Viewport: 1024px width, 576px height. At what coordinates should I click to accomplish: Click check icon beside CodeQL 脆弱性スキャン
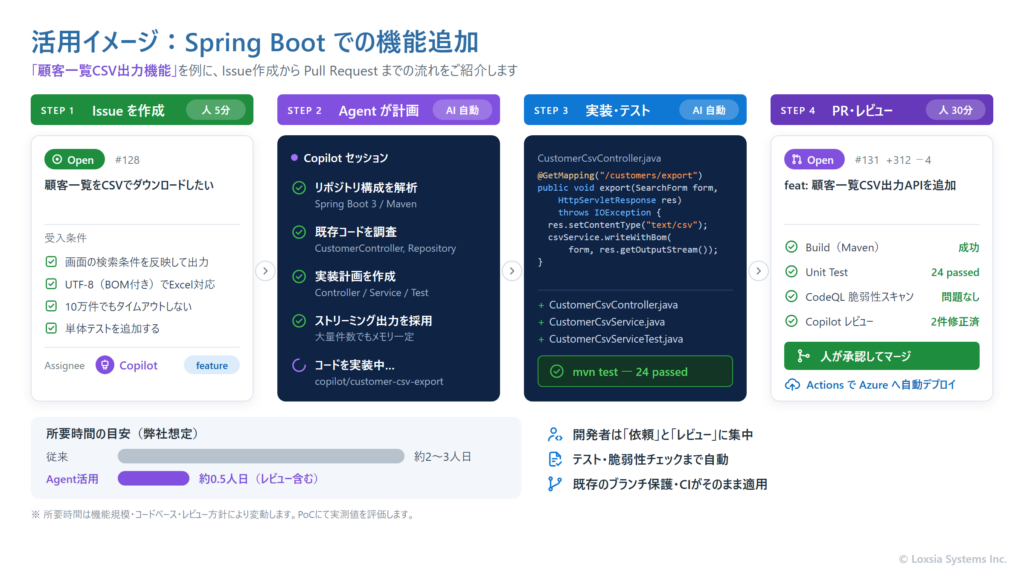(792, 296)
